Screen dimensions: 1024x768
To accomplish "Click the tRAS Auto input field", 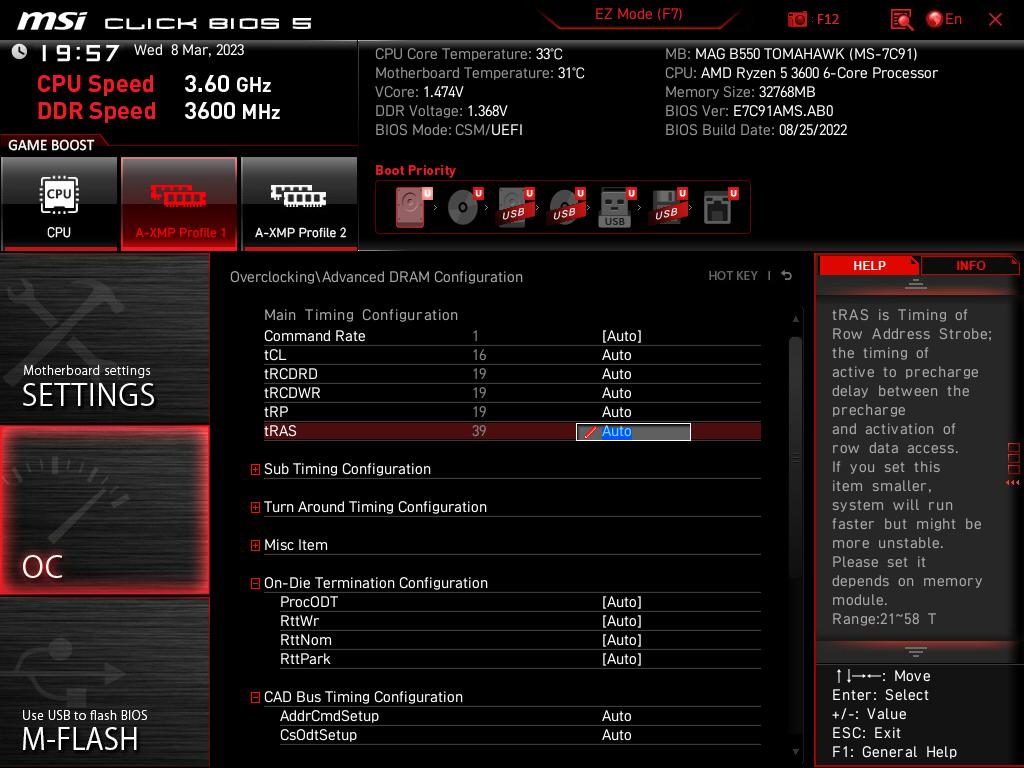I will (633, 431).
